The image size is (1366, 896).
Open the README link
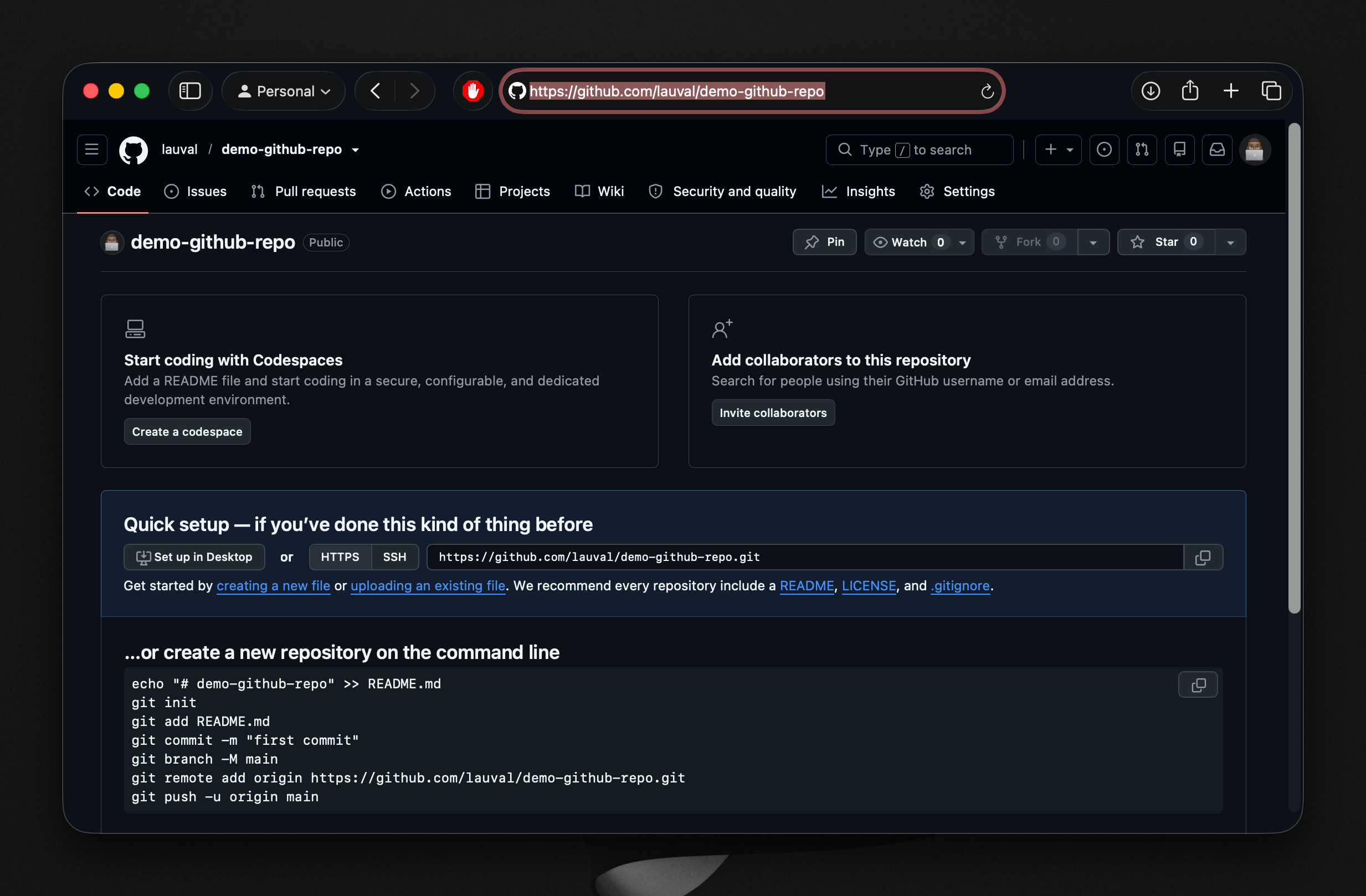pos(807,586)
